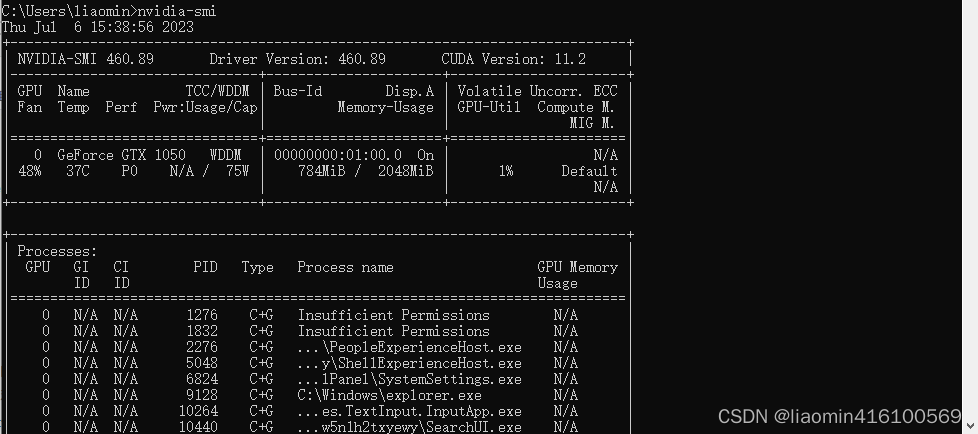This screenshot has height=434, width=978.
Task: Select the Driver Version: 460.89 text
Action: [x=298, y=59]
